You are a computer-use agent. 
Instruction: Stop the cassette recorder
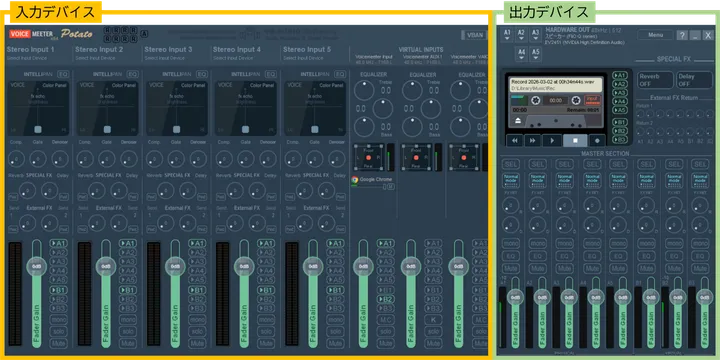pyautogui.click(x=575, y=140)
